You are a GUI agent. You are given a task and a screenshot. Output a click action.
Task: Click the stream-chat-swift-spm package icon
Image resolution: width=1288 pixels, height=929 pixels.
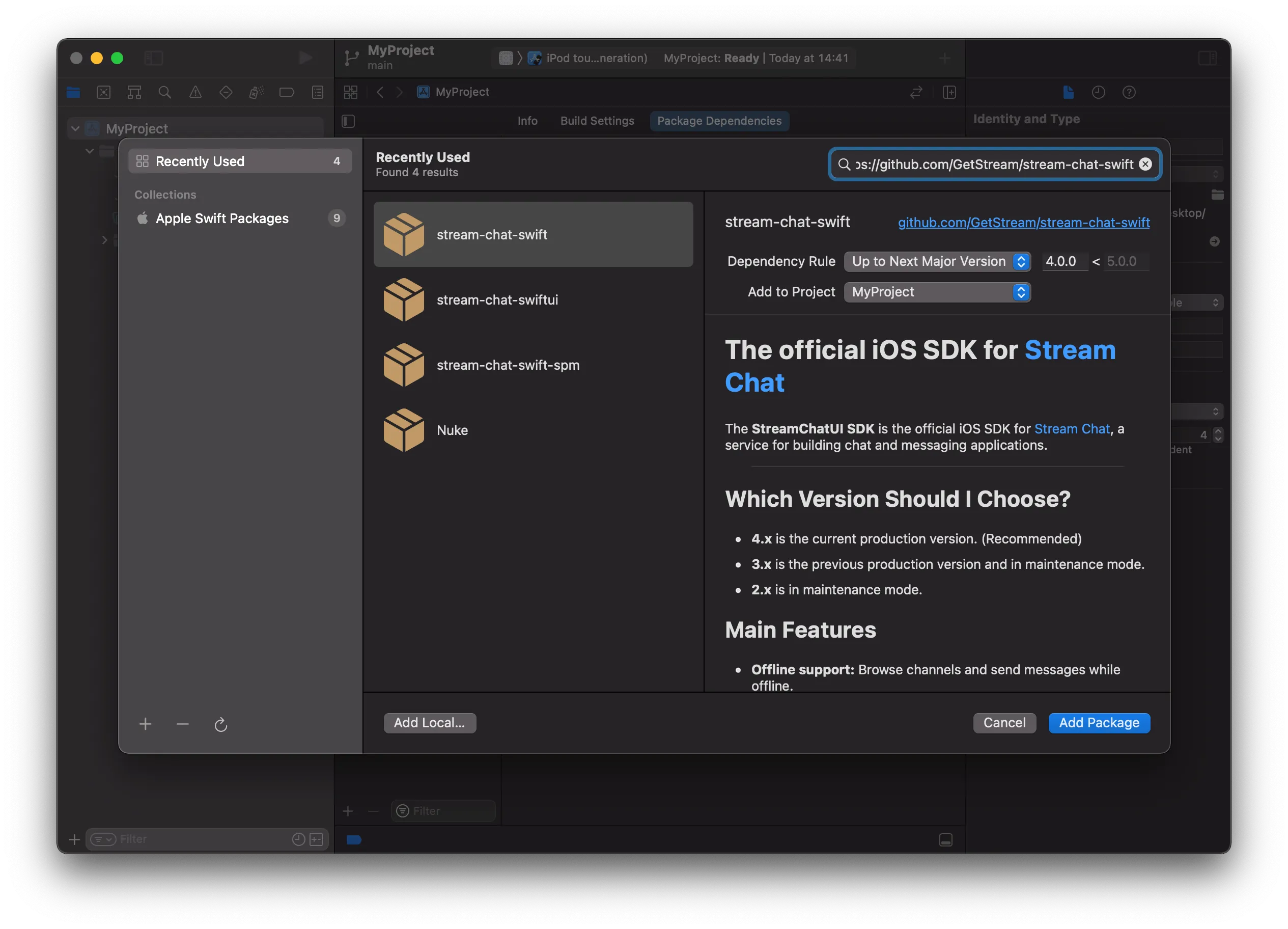coord(404,364)
